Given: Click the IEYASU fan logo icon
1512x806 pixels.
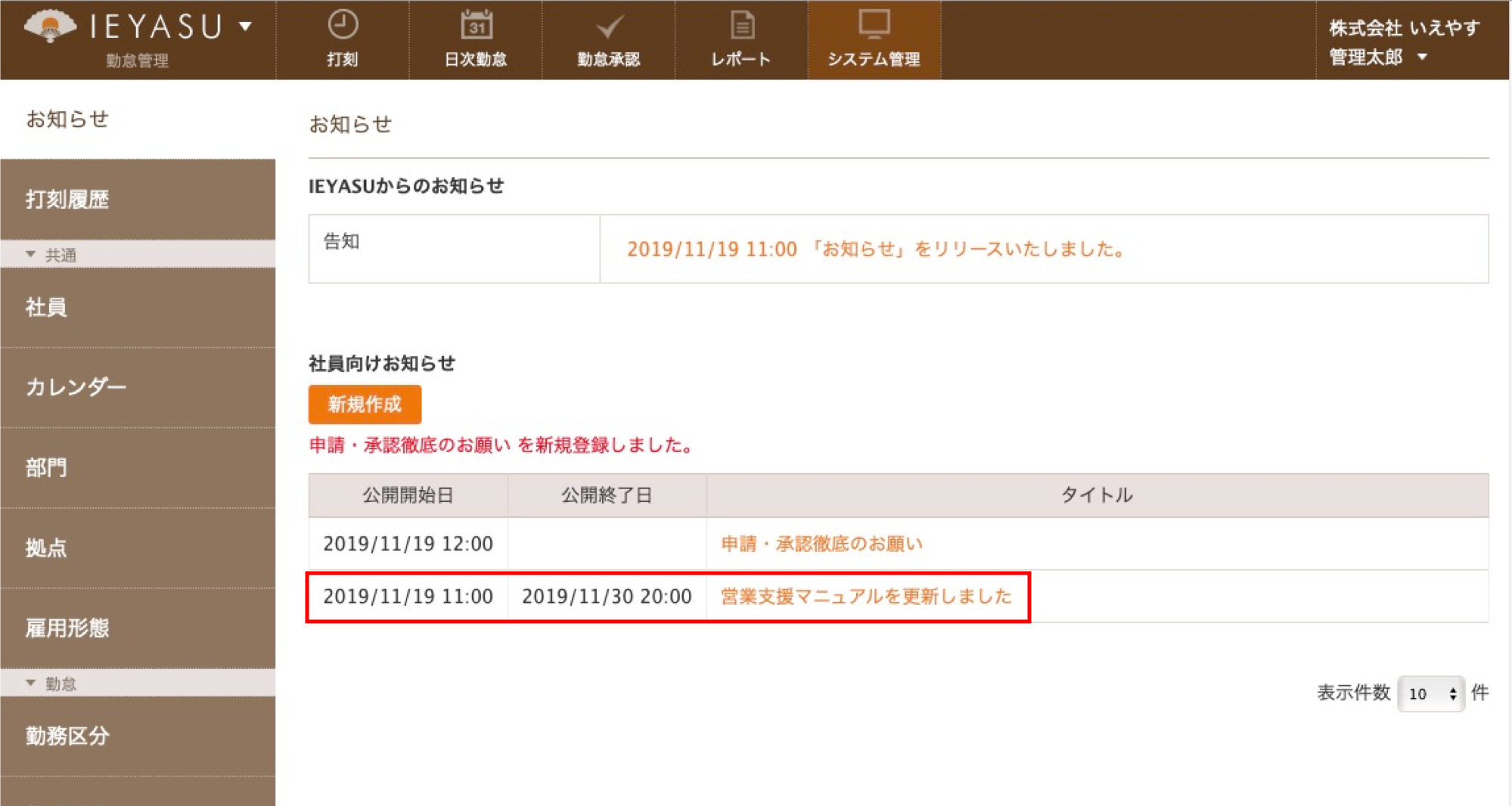Looking at the screenshot, I should pyautogui.click(x=50, y=26).
